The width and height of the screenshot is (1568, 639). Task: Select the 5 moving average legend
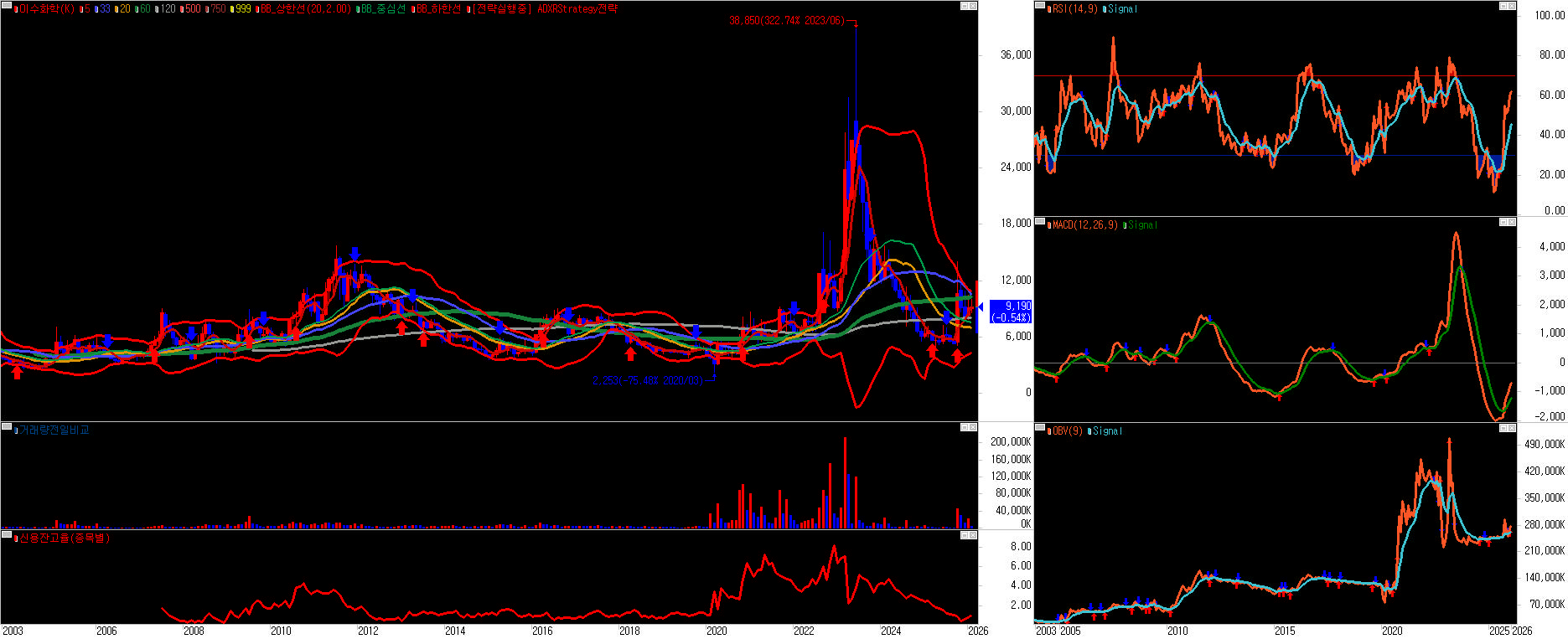point(86,9)
